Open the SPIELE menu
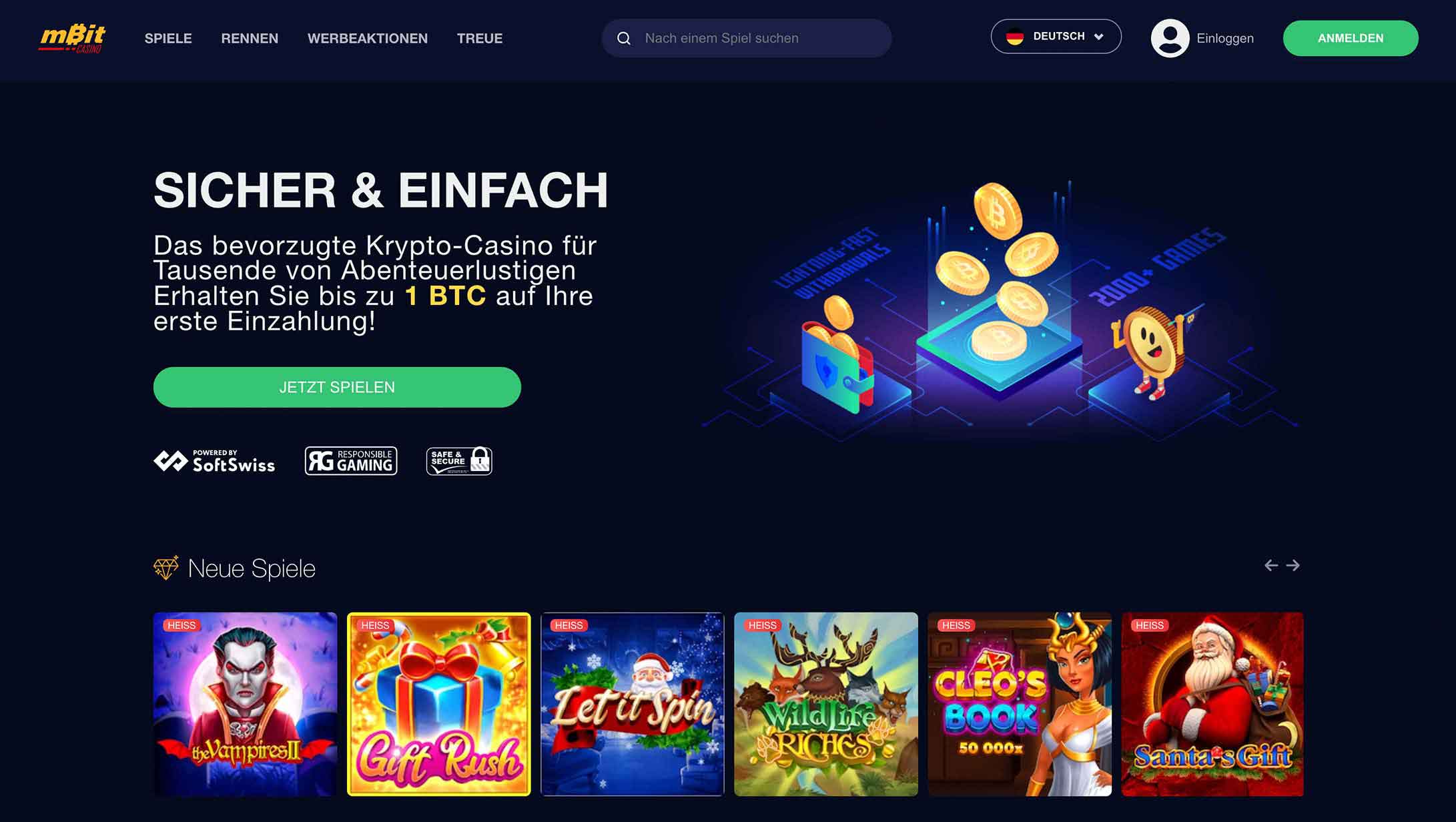Screen dimensions: 1456x822 [x=168, y=39]
